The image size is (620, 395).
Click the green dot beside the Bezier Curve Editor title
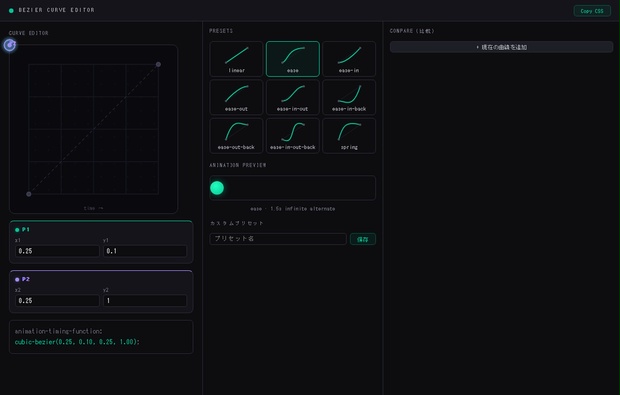[x=11, y=10]
